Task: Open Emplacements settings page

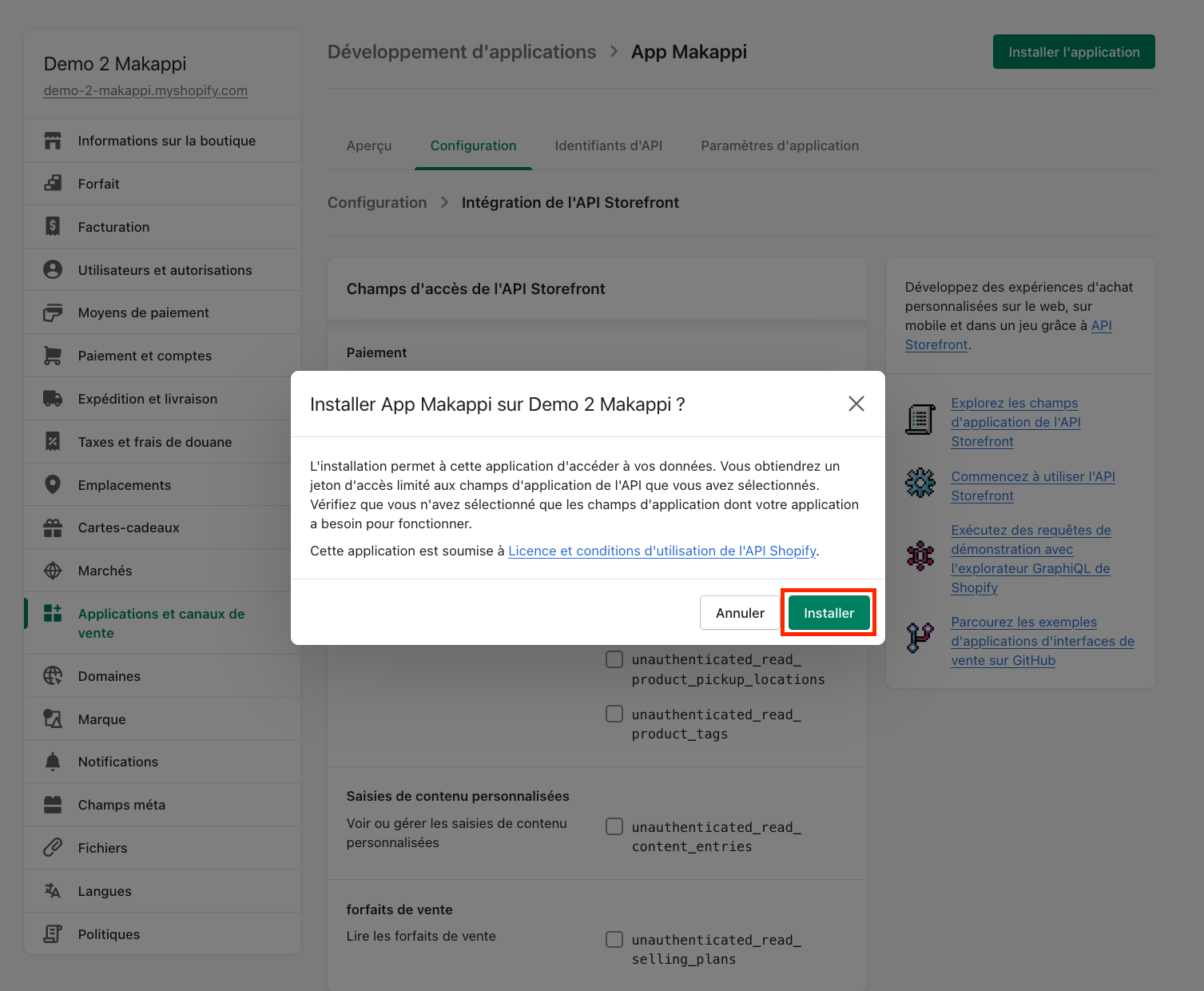Action: tap(162, 485)
